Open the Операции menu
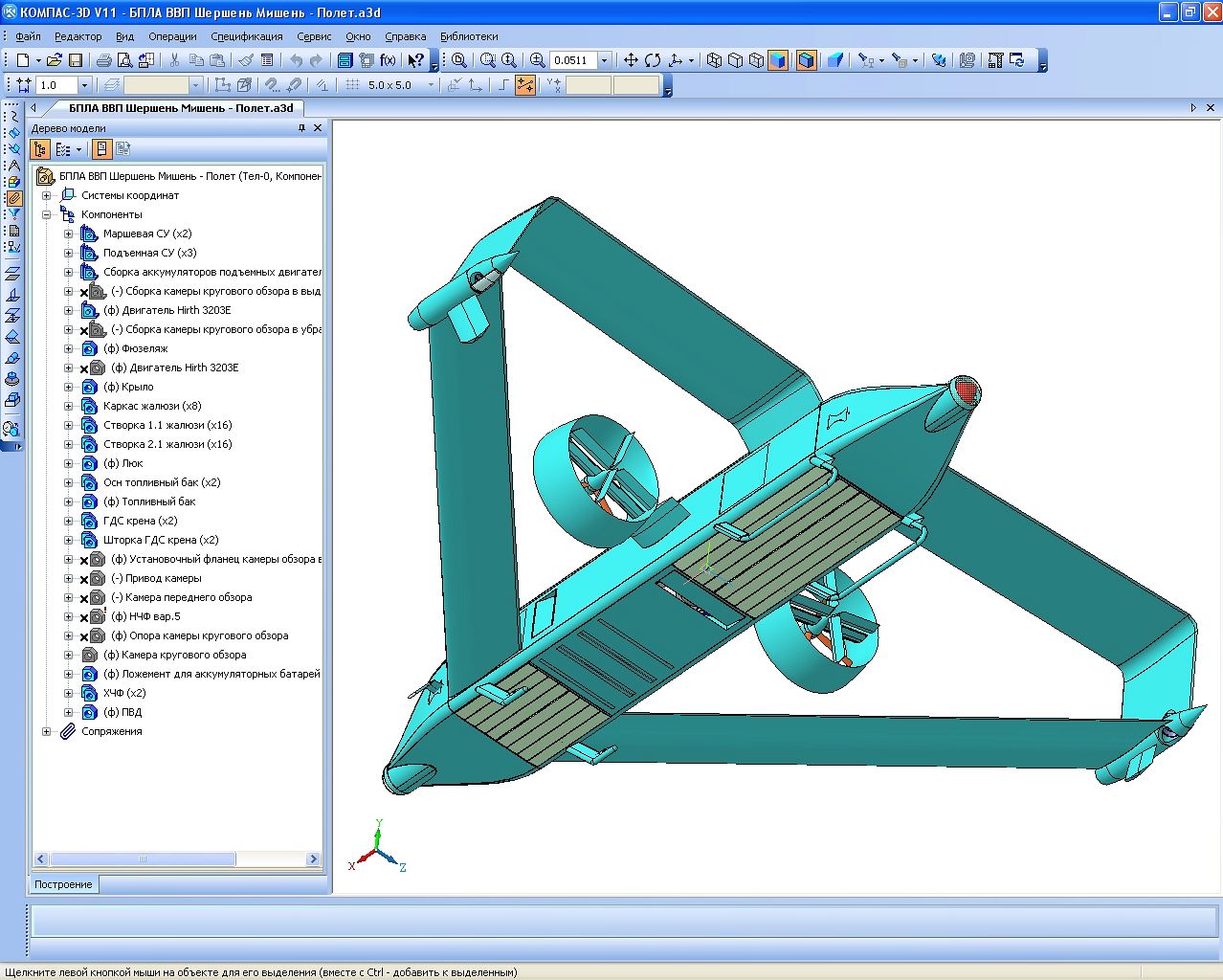The image size is (1223, 980). pos(172,36)
